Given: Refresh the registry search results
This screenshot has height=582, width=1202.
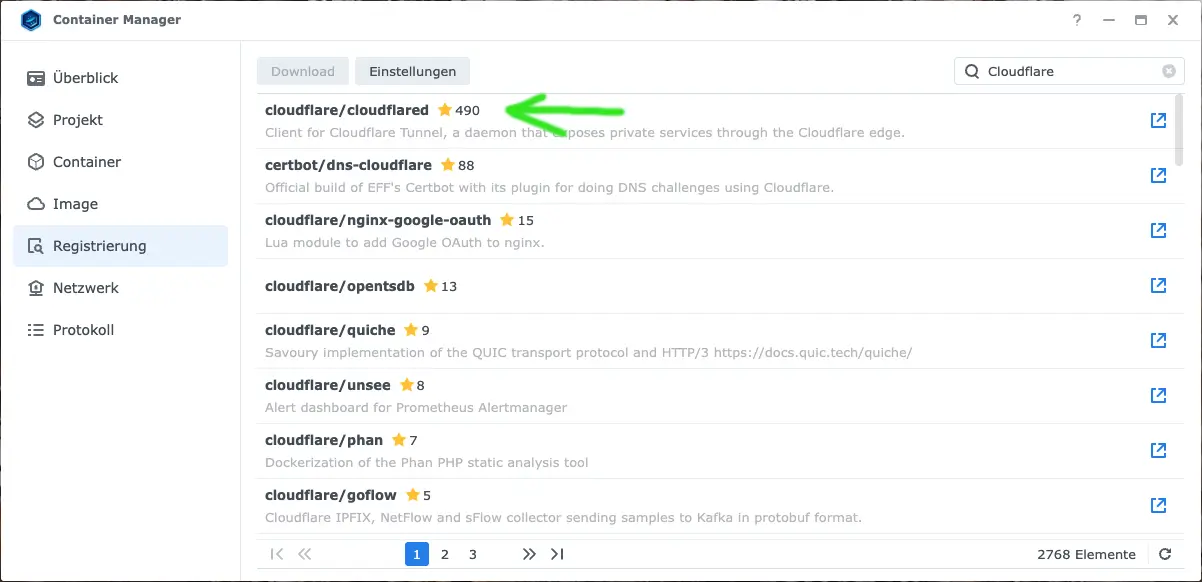Looking at the screenshot, I should coord(1164,554).
